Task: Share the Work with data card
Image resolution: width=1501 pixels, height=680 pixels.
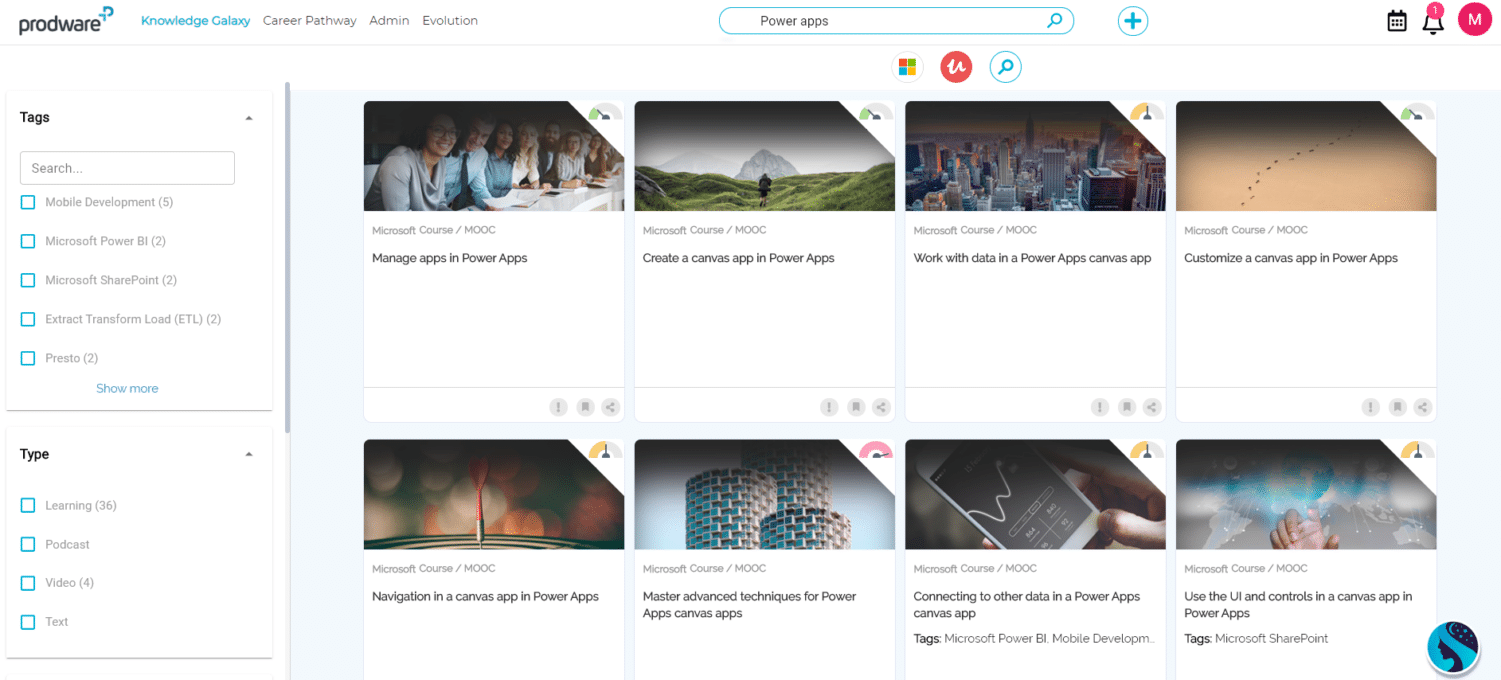Action: (1153, 407)
